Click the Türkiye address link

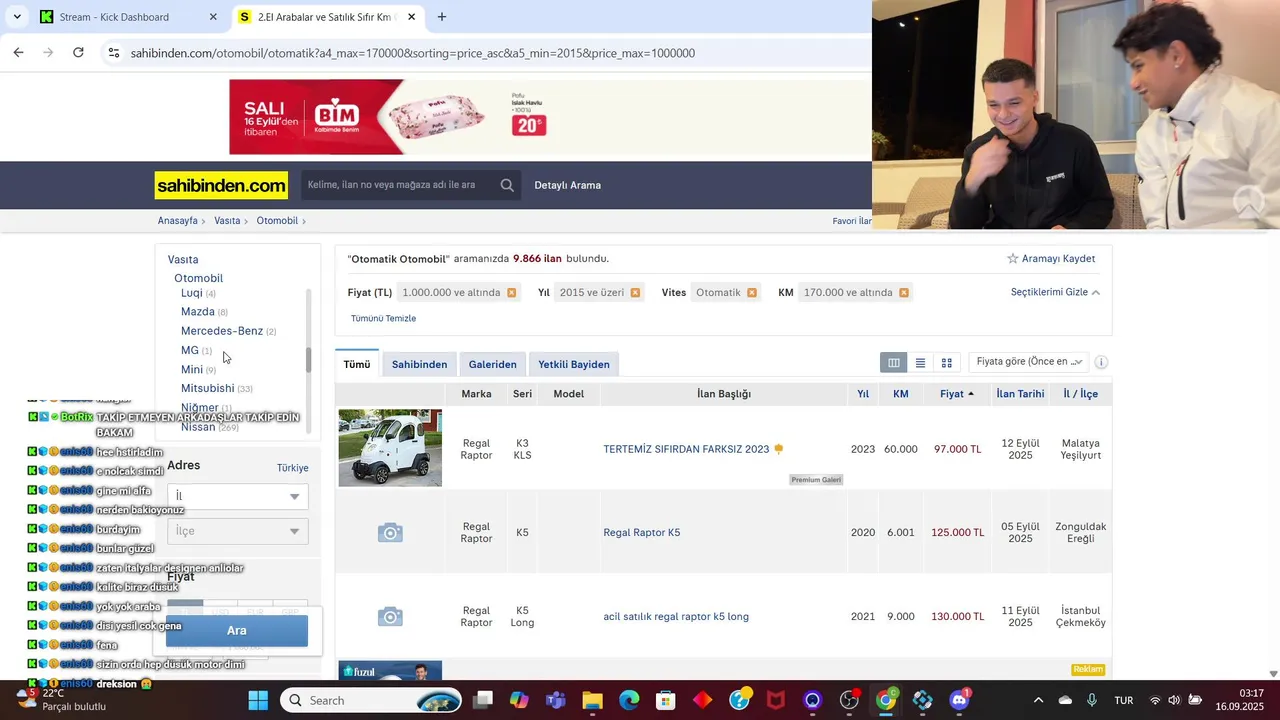[x=292, y=468]
